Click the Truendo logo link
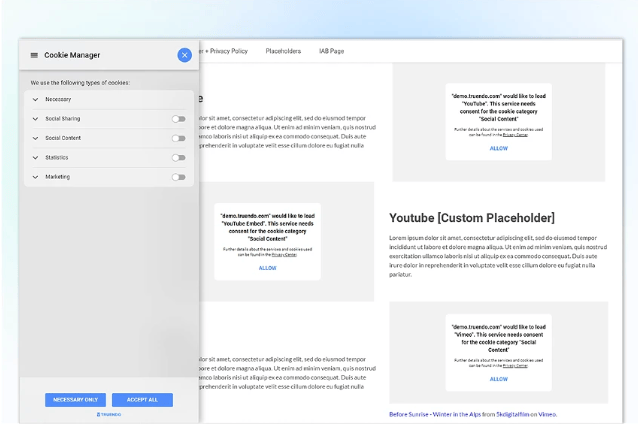 click(x=109, y=414)
